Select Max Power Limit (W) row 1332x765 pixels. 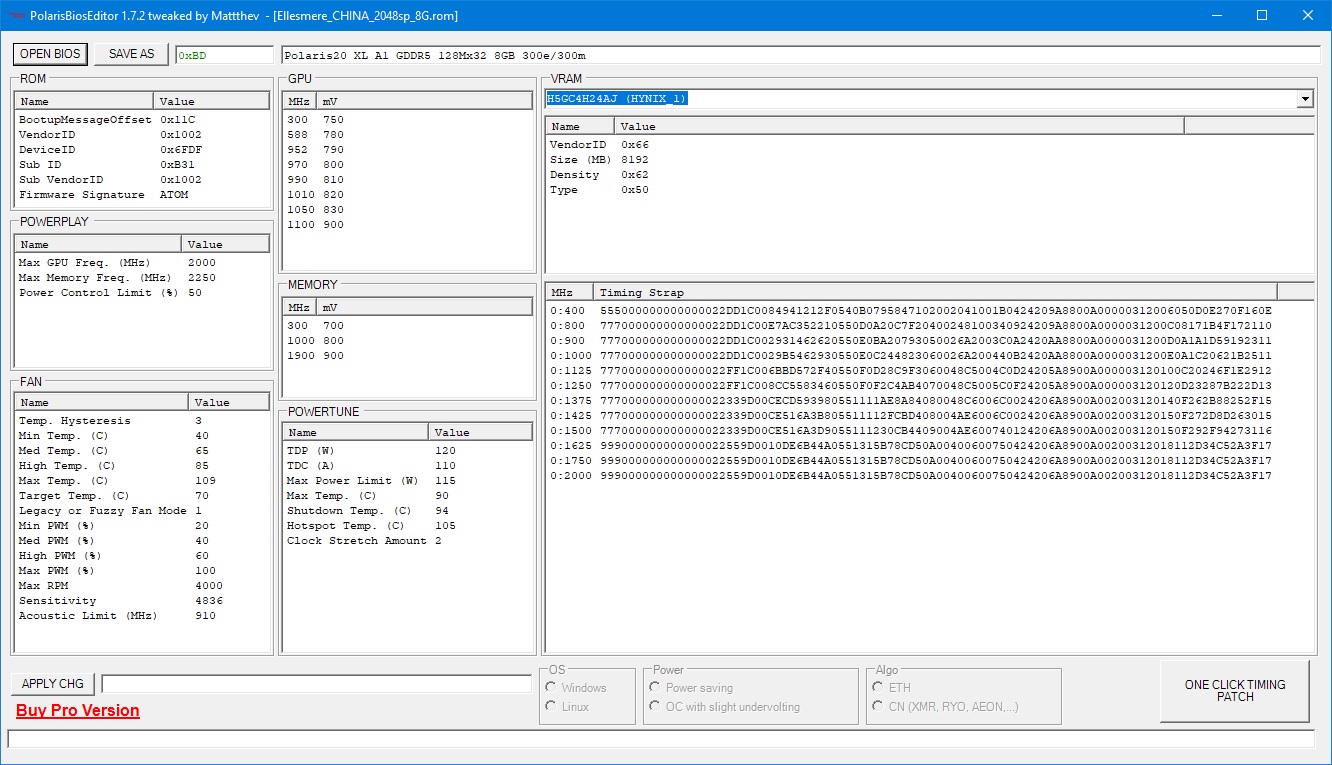click(x=408, y=481)
